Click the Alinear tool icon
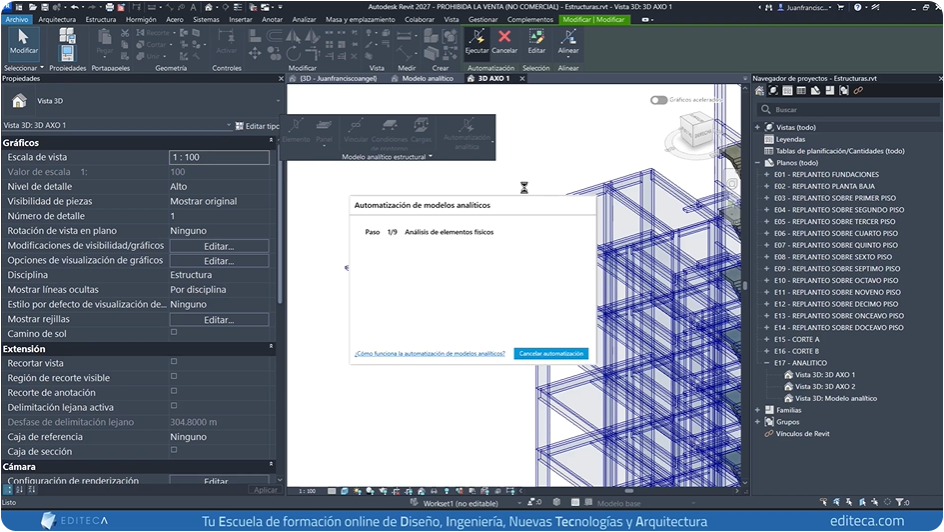The height and width of the screenshot is (532, 944). pos(568,38)
